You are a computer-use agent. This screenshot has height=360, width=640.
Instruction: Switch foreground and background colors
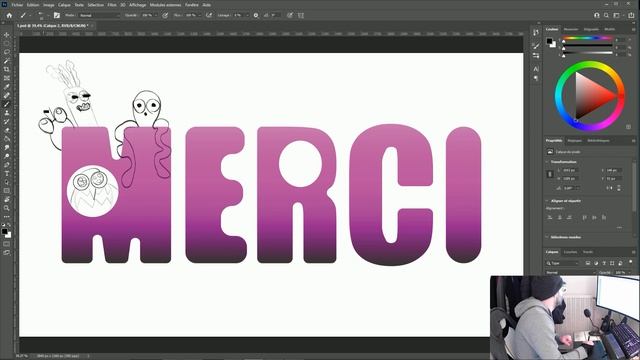point(9,225)
